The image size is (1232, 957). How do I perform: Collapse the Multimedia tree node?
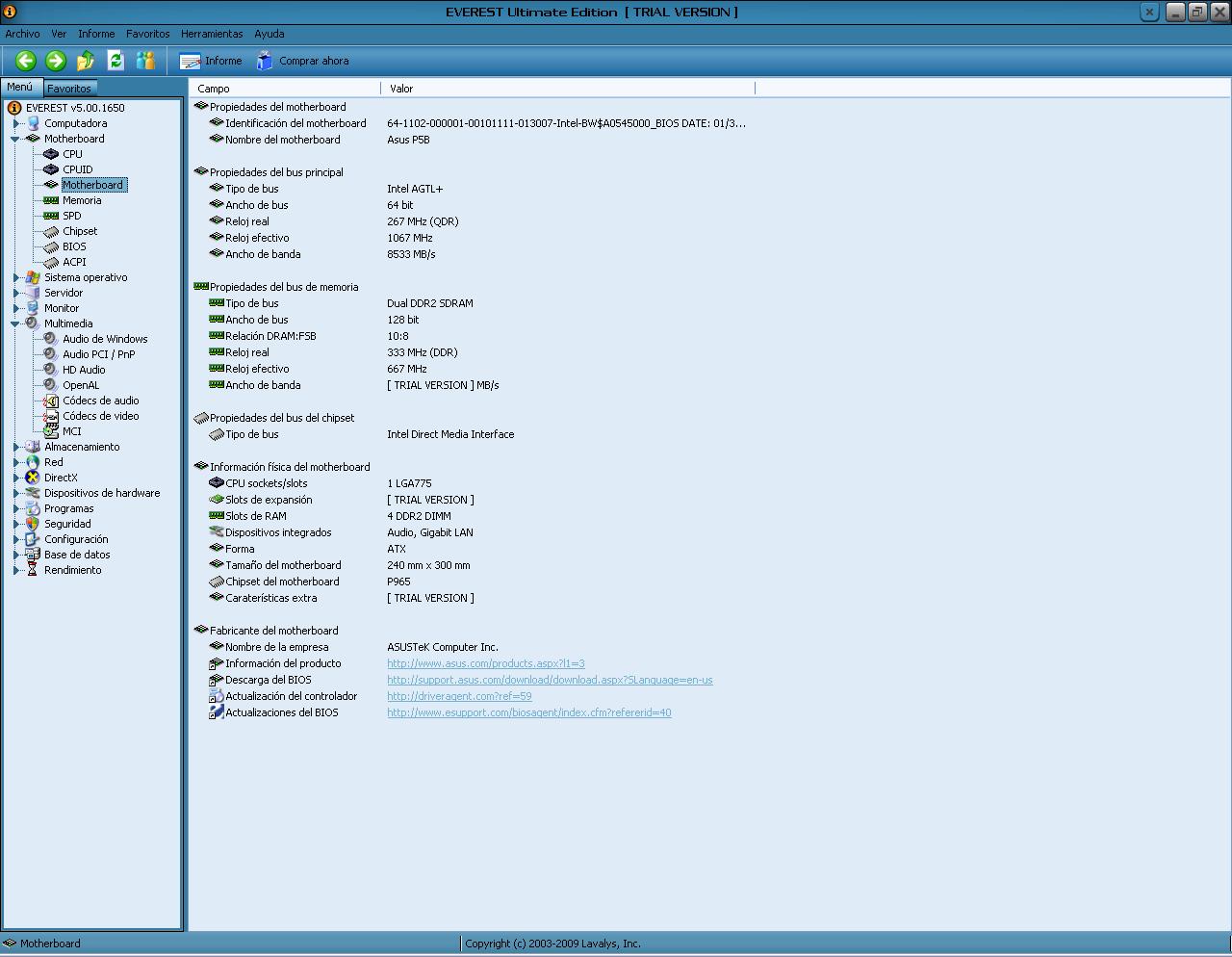(16, 323)
